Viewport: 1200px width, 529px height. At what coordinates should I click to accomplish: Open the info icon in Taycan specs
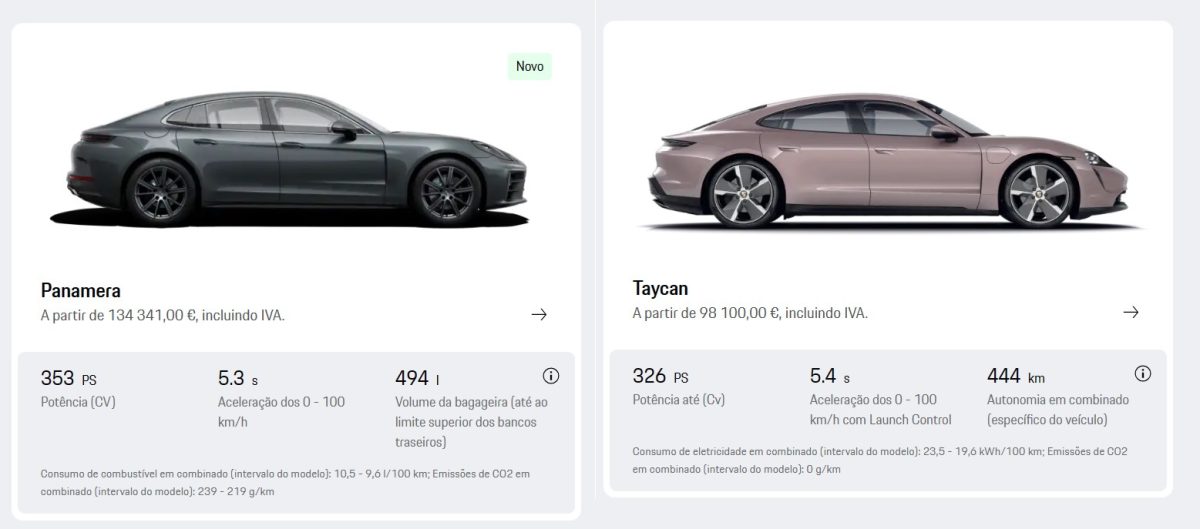[1143, 374]
